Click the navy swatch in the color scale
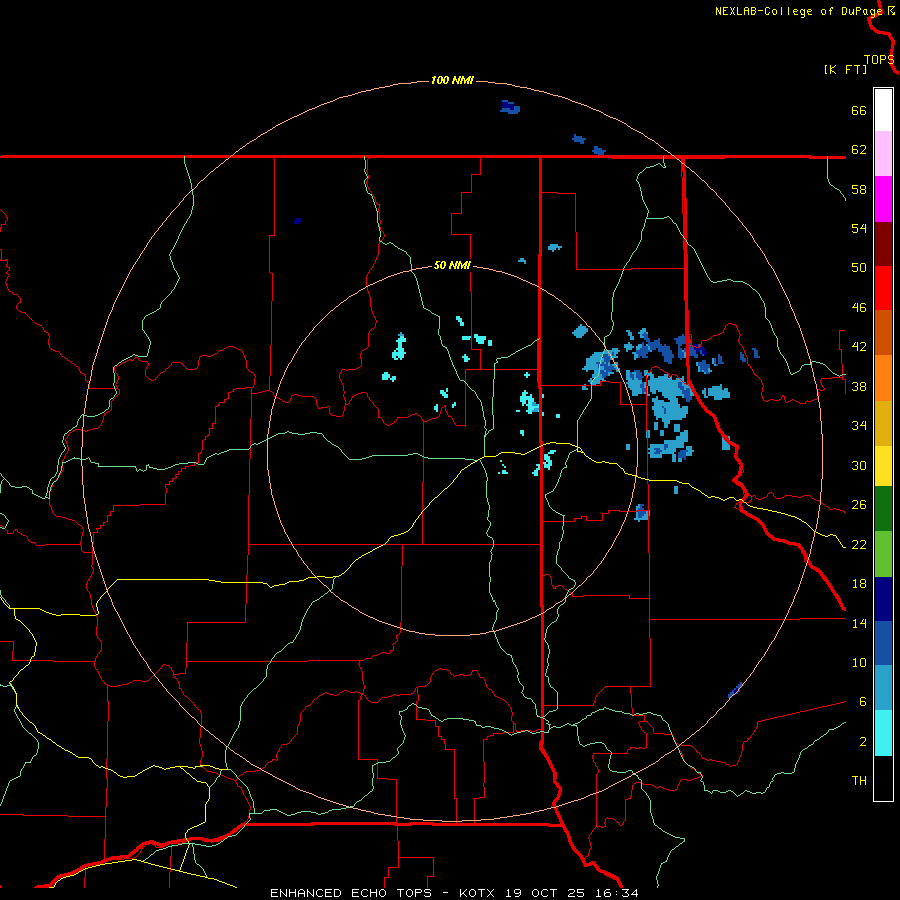This screenshot has width=900, height=900. click(x=883, y=599)
